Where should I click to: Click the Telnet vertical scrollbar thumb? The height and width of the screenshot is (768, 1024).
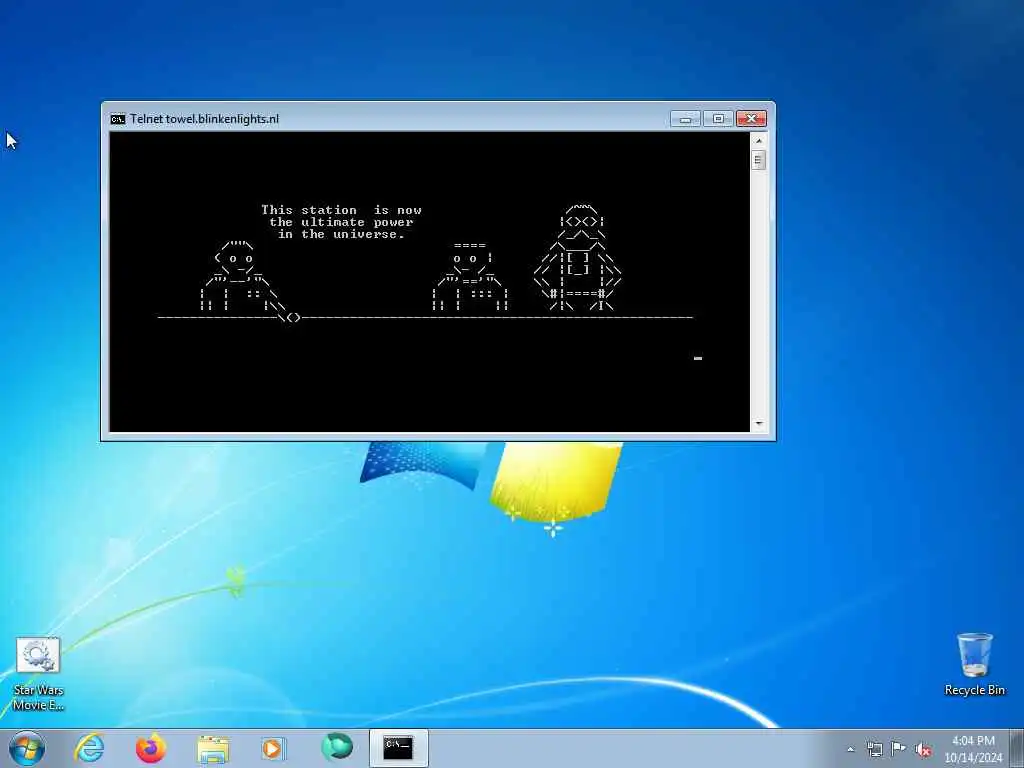coord(759,160)
